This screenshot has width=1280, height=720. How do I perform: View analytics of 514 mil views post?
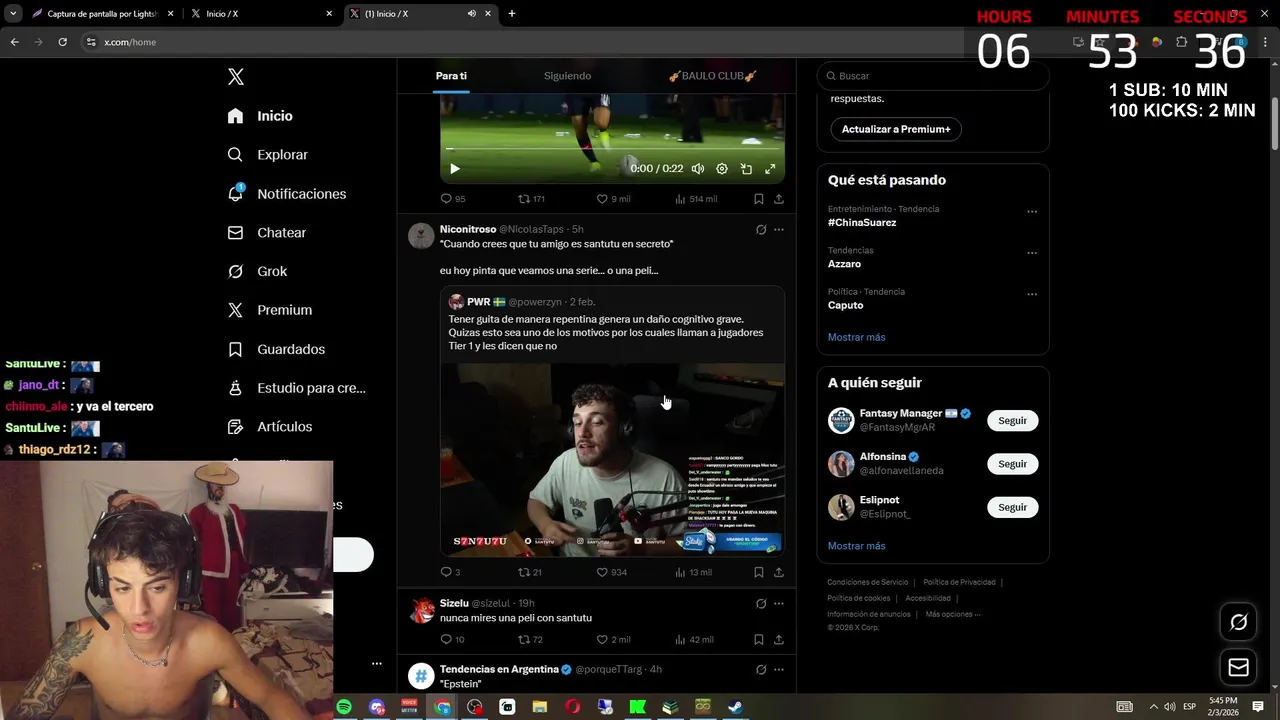point(696,199)
